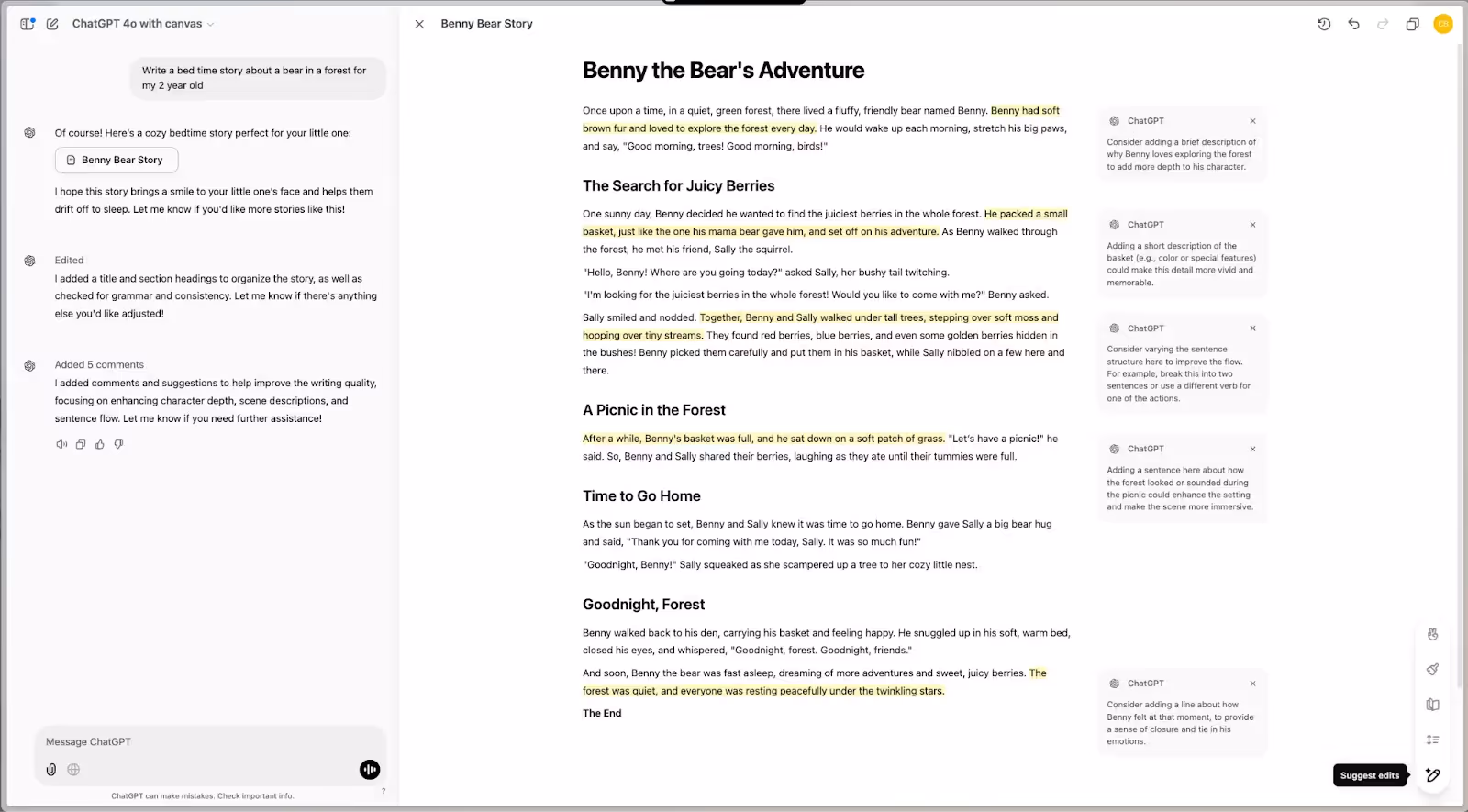Click the Suggest edits pencil icon
Image resolution: width=1468 pixels, height=812 pixels.
coord(1432,775)
